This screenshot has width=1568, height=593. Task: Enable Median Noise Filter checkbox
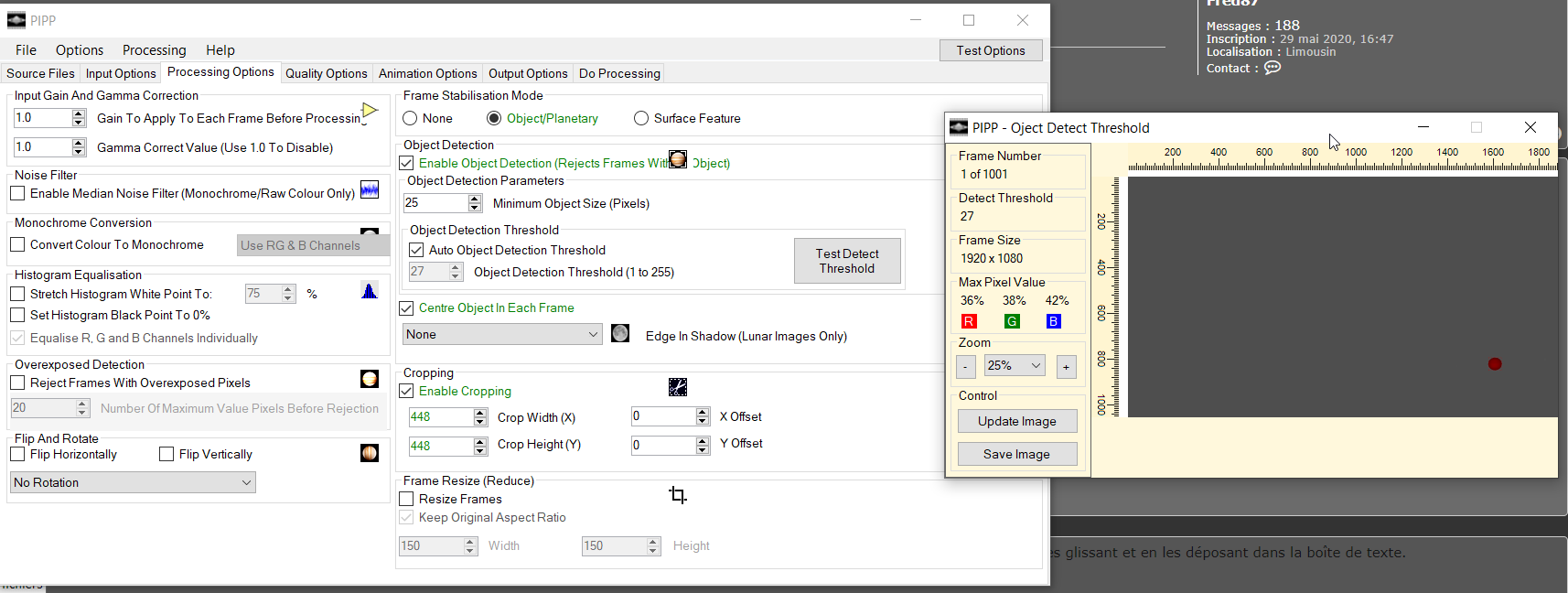(17, 193)
